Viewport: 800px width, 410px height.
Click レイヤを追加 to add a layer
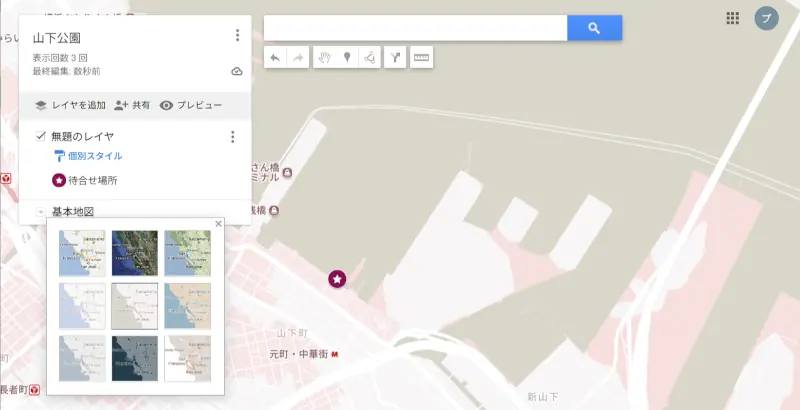point(70,106)
